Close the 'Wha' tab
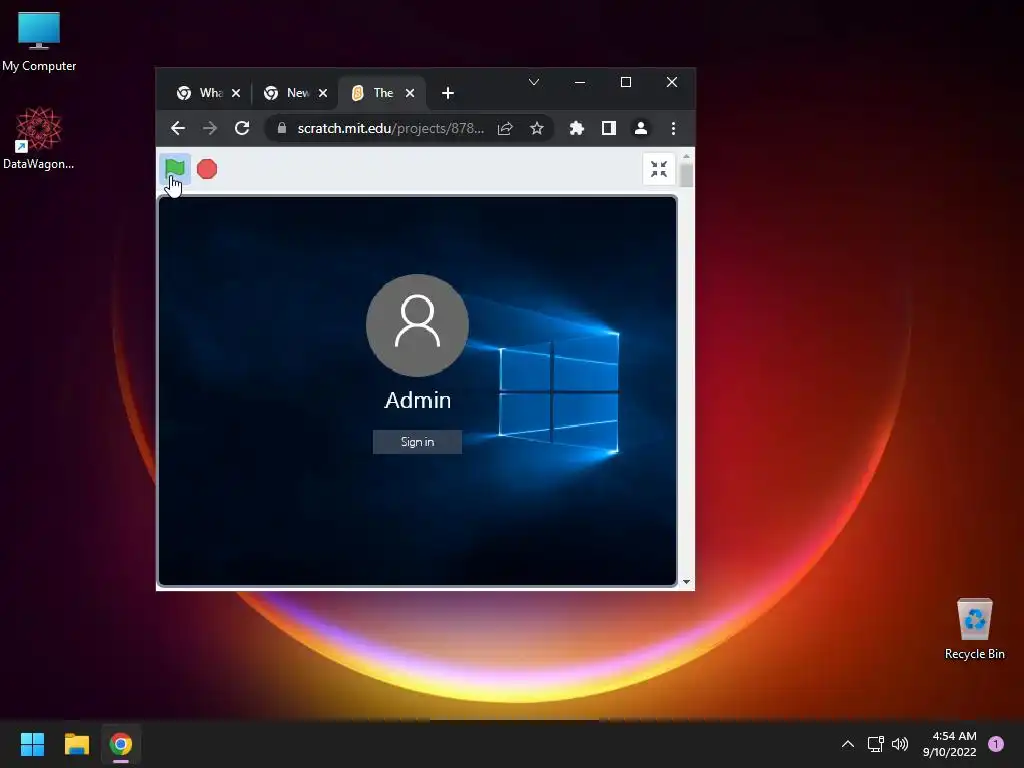Image resolution: width=1024 pixels, height=768 pixels. pos(236,93)
